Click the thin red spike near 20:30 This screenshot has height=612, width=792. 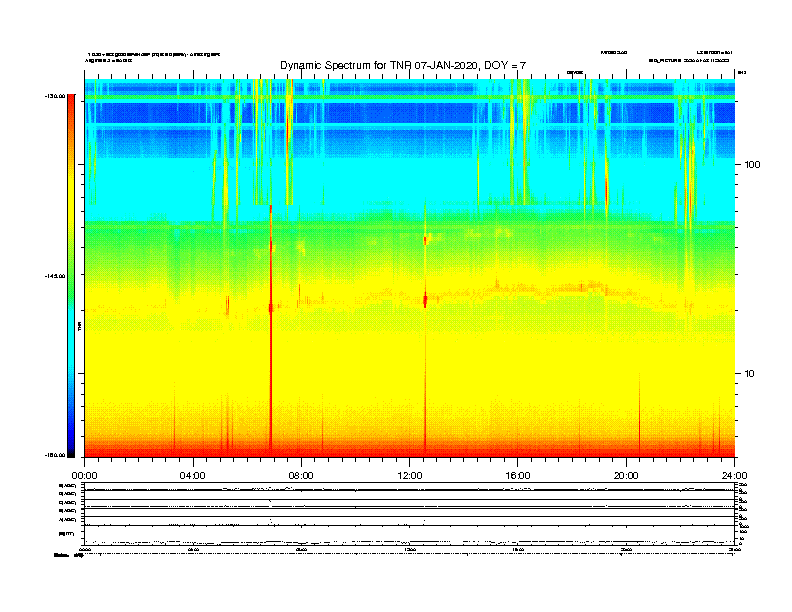[639, 414]
